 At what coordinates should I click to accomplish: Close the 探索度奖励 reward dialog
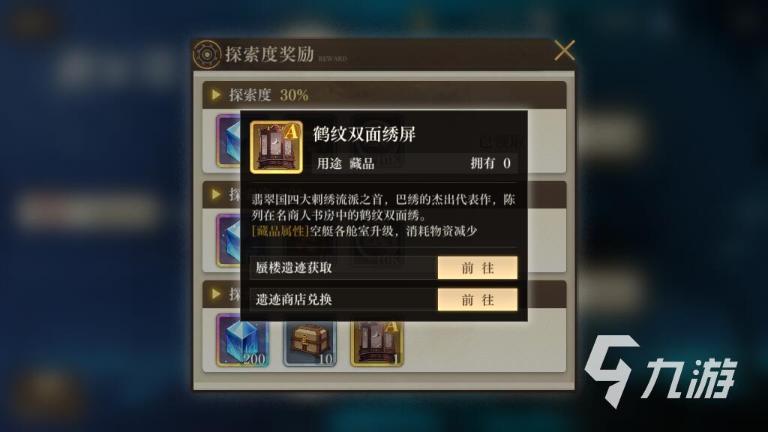564,51
